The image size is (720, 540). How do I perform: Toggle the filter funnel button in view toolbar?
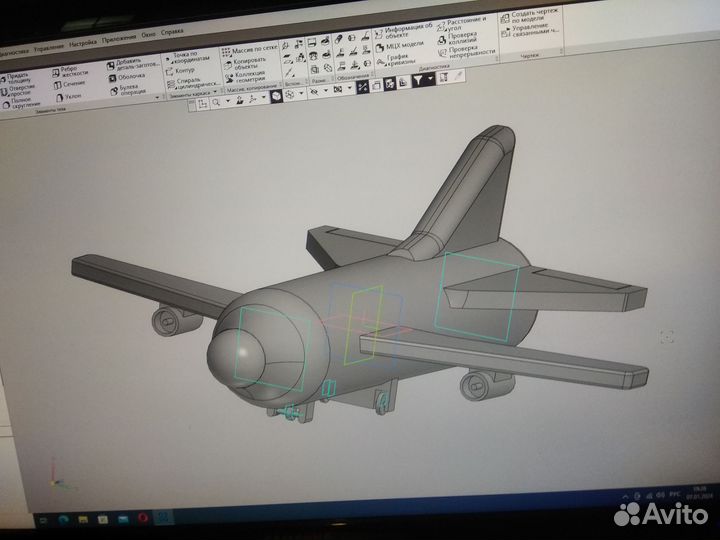click(418, 81)
